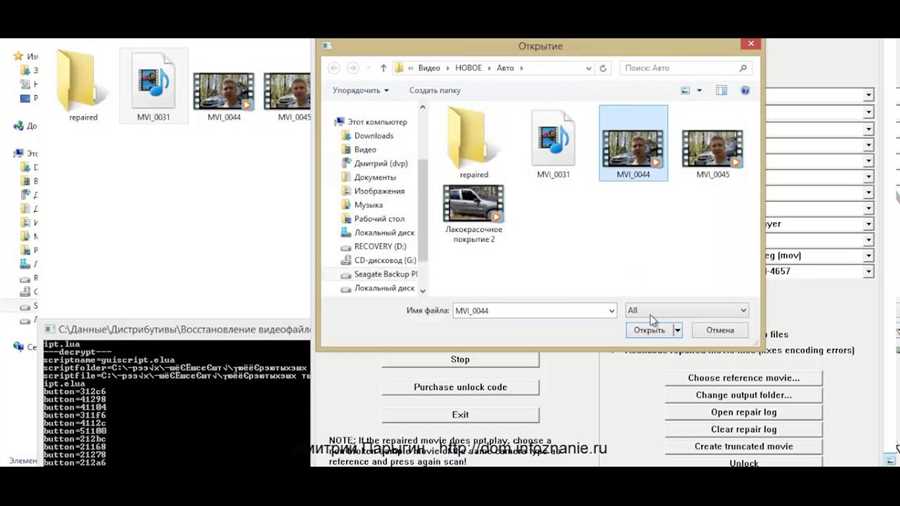Select repaired folder in background Explorer window
The image size is (900, 506).
(83, 86)
